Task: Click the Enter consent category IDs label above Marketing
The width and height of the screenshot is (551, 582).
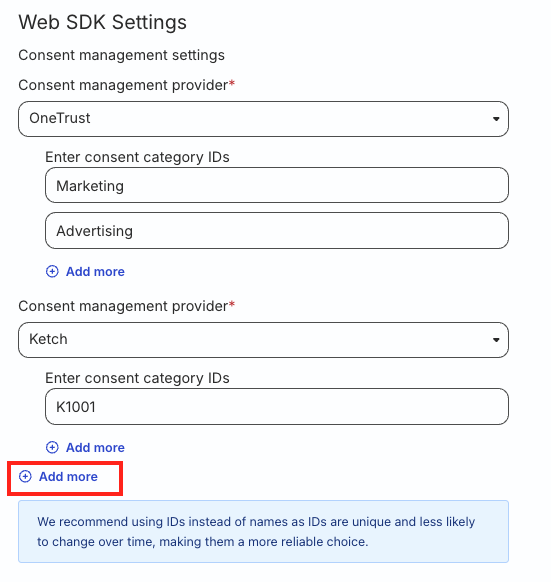Action: click(137, 157)
